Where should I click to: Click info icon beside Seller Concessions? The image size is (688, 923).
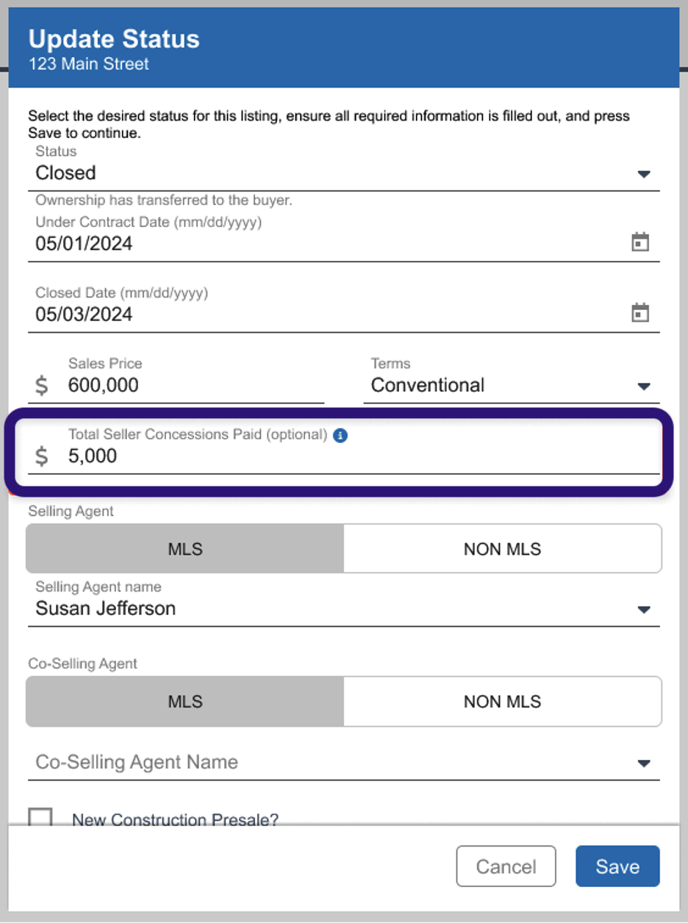[340, 435]
